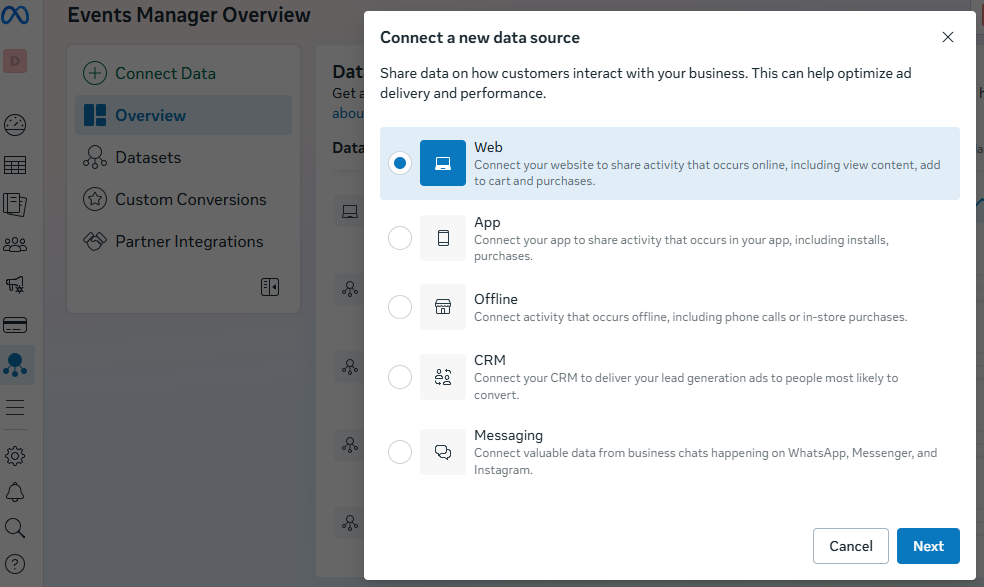The width and height of the screenshot is (984, 587).
Task: Click the Meta logo icon
Action: tap(15, 17)
